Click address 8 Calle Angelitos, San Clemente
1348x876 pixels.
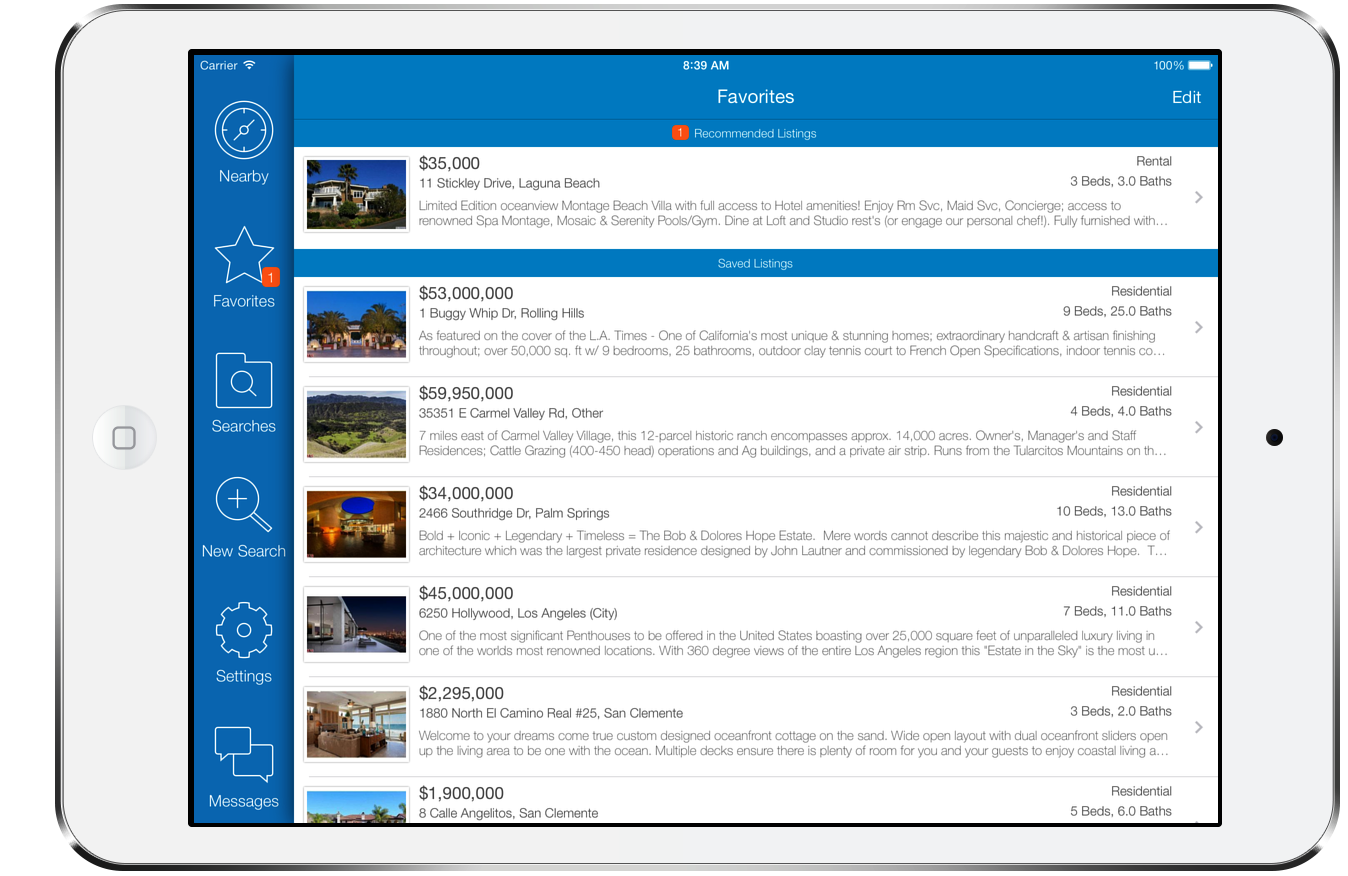pos(508,813)
